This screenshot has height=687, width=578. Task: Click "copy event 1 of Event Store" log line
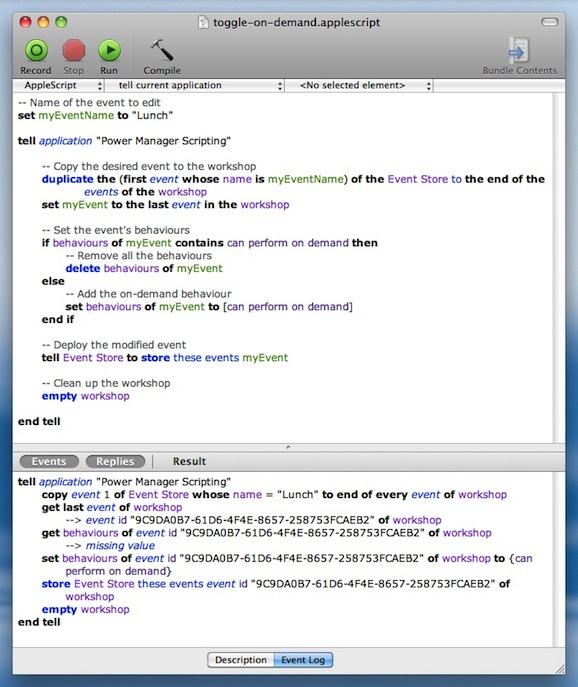click(274, 495)
